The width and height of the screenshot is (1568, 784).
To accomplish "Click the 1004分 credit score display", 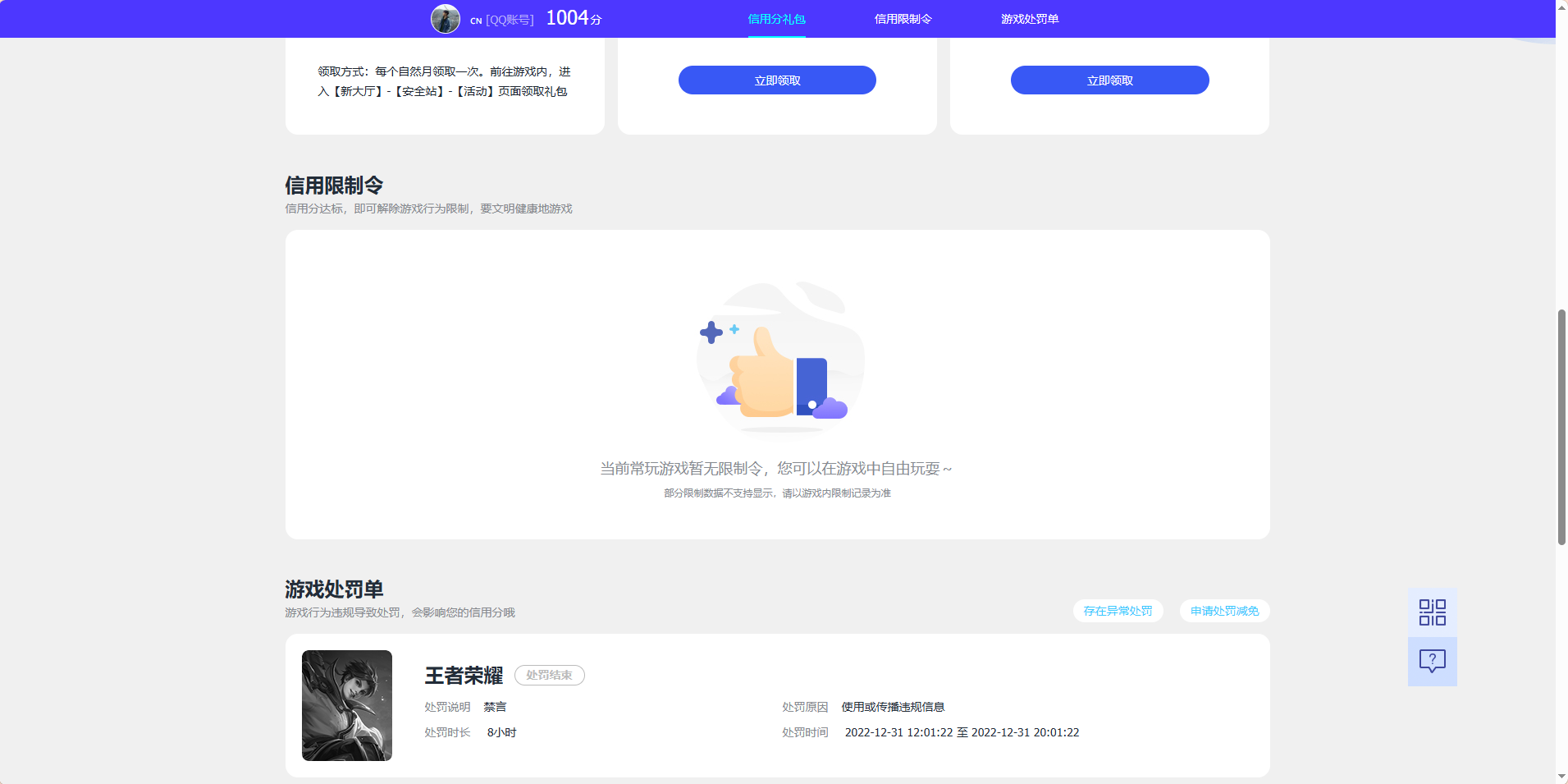I will tap(574, 16).
